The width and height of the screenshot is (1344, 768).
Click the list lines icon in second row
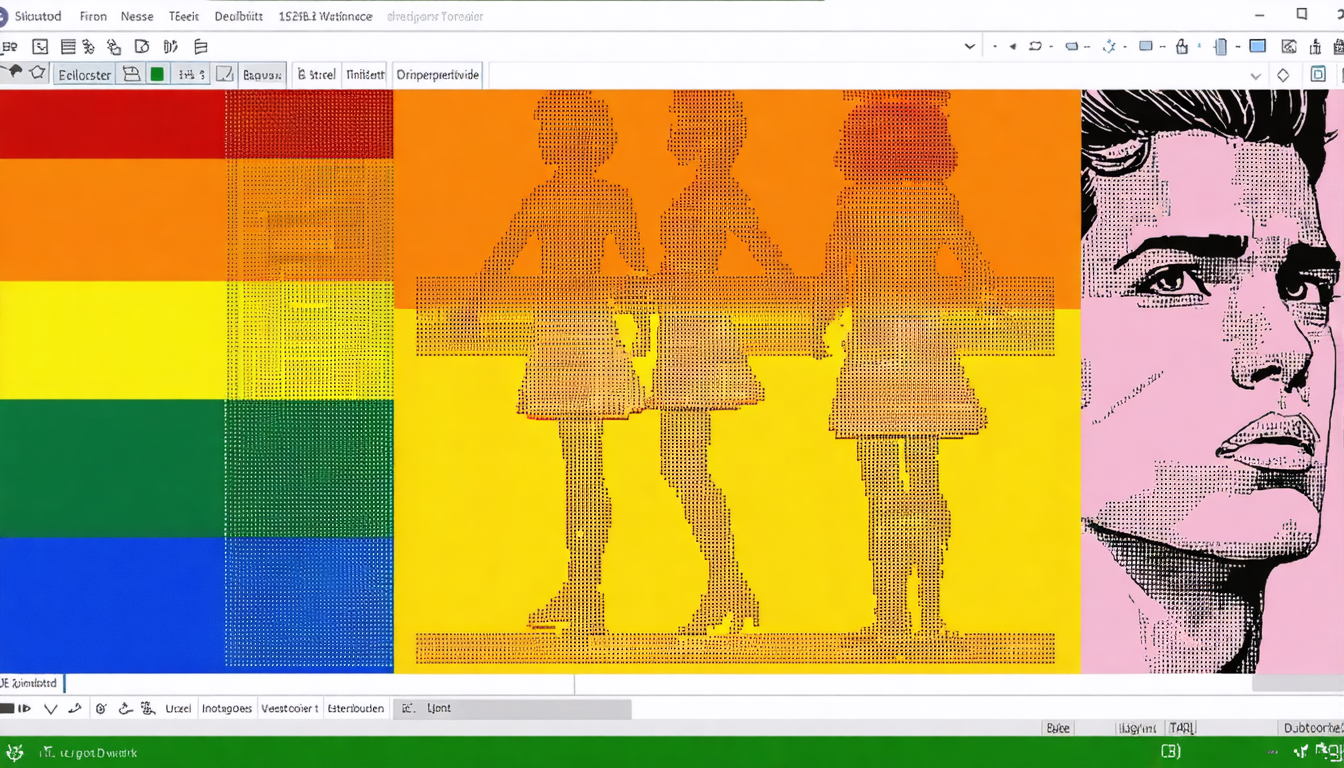(x=68, y=46)
